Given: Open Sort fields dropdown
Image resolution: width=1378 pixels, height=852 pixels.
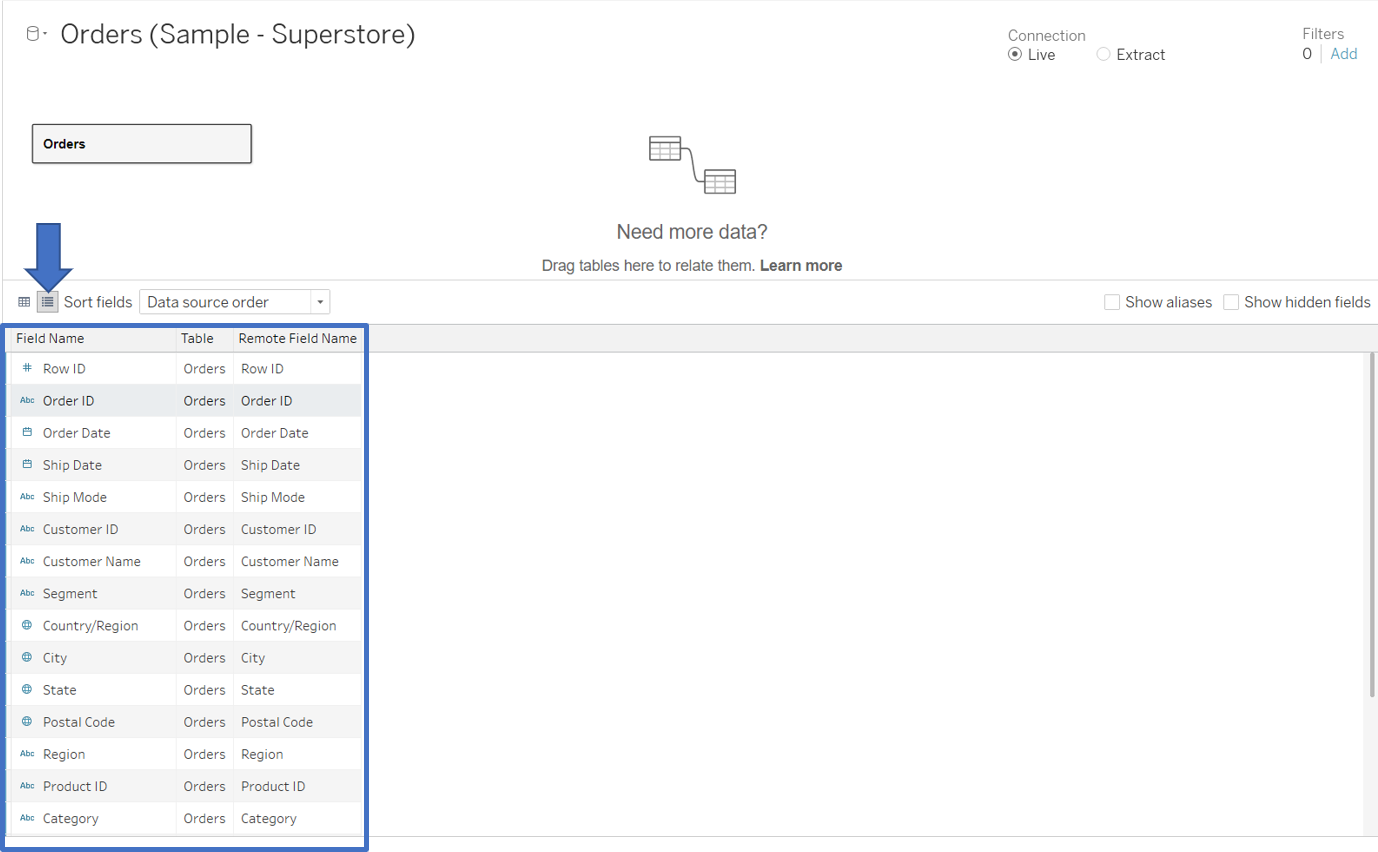Looking at the screenshot, I should pyautogui.click(x=234, y=302).
